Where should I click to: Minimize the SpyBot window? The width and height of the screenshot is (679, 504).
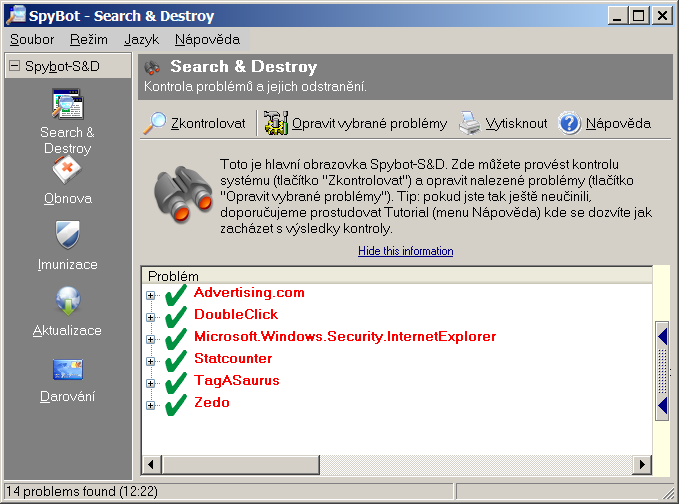click(618, 16)
